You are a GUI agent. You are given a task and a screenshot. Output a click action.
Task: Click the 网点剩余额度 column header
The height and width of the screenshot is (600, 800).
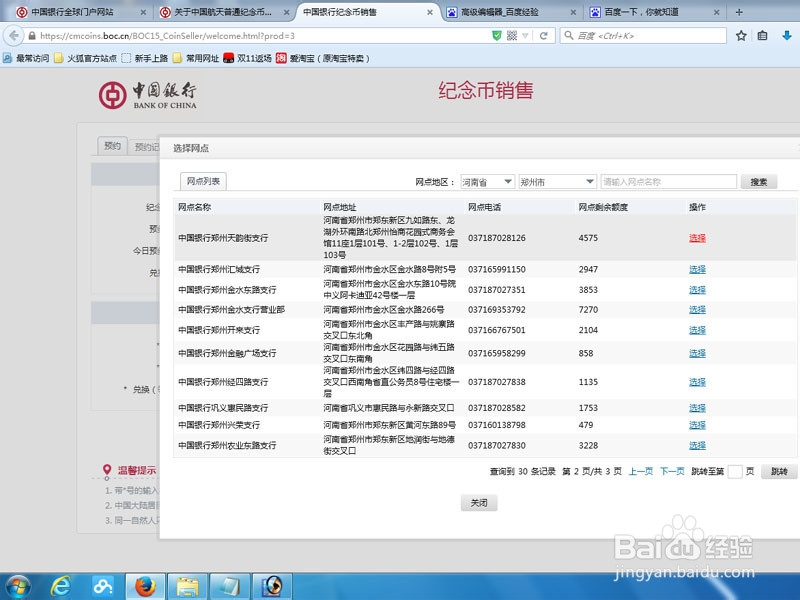(603, 207)
